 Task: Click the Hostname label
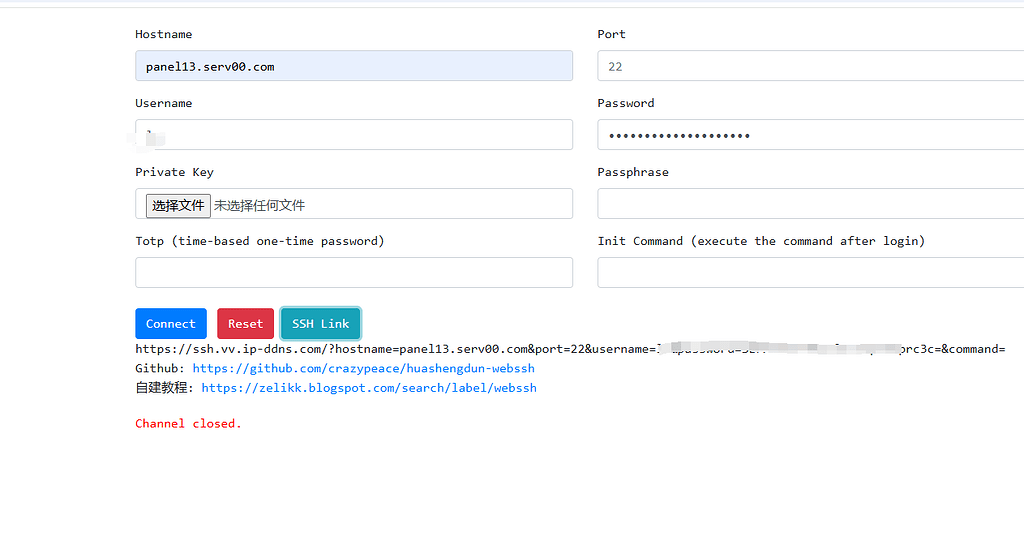point(163,34)
